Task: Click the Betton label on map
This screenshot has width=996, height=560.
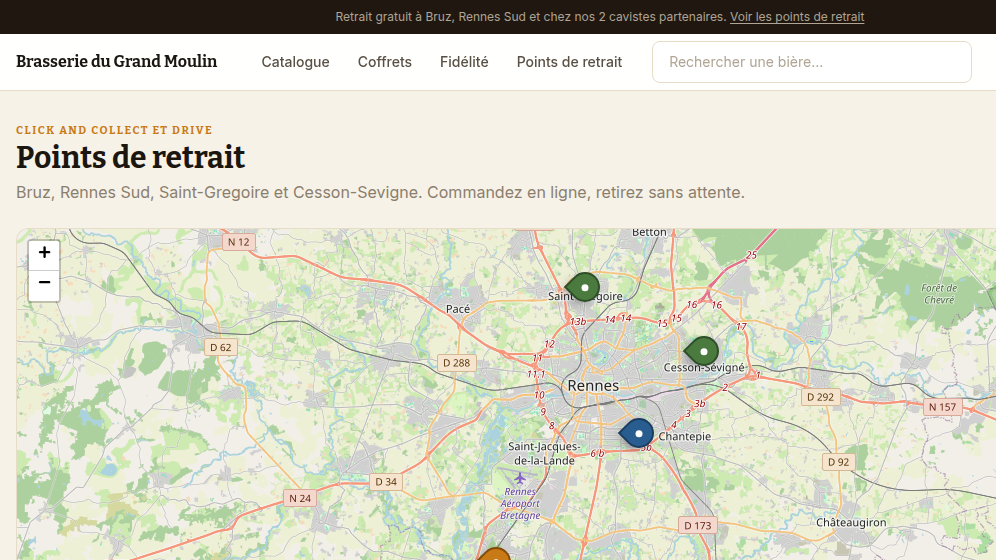Action: [649, 232]
